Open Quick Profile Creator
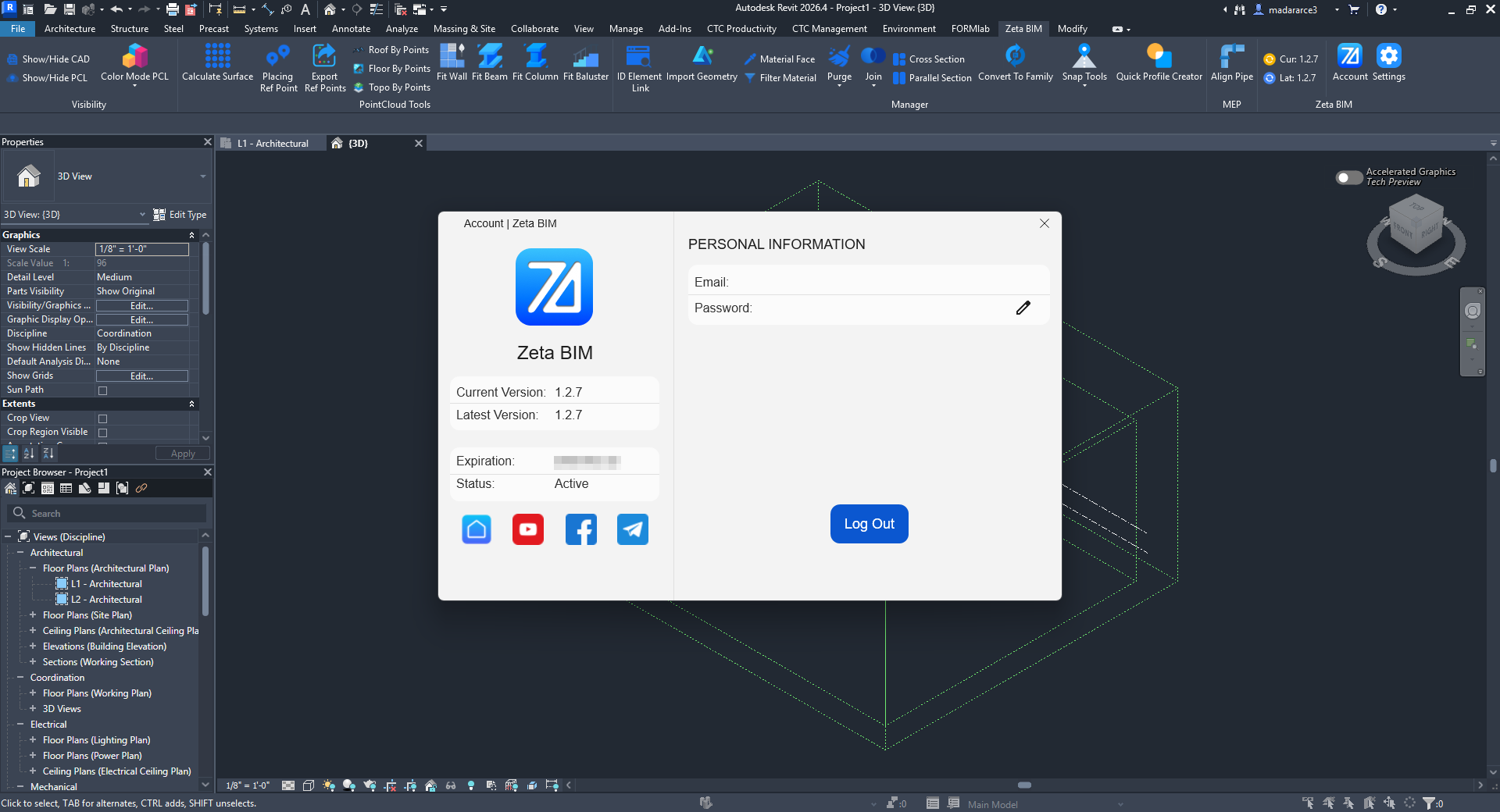The height and width of the screenshot is (812, 1500). click(x=1159, y=62)
